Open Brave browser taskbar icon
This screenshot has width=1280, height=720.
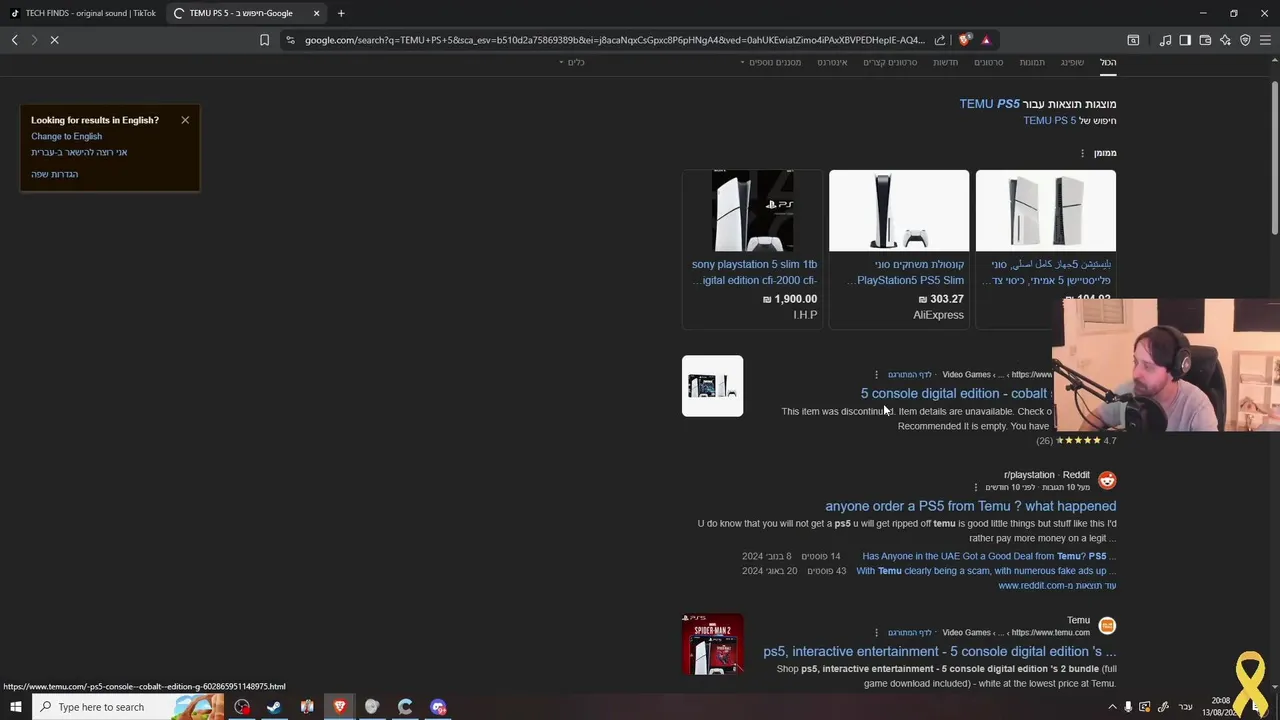click(x=339, y=707)
